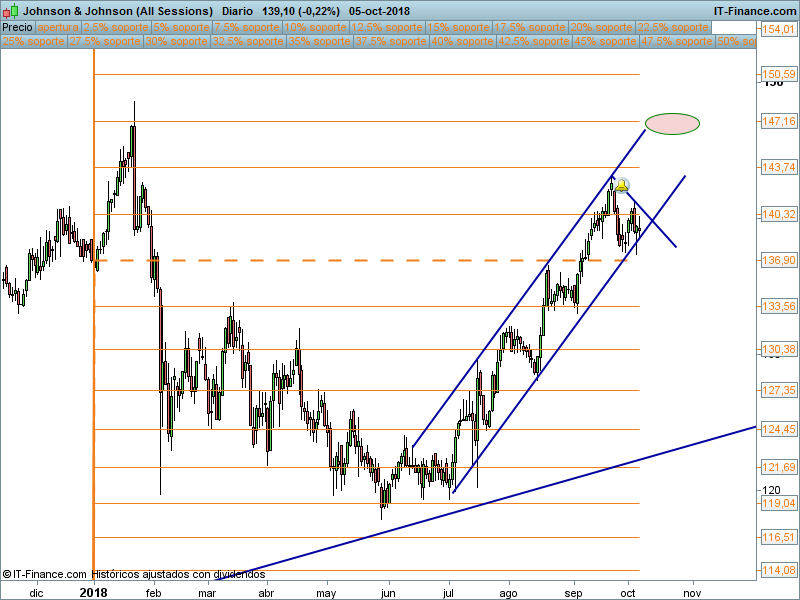This screenshot has height=600, width=800.
Task: Click the 2018 year marker on the time axis
Action: [94, 592]
